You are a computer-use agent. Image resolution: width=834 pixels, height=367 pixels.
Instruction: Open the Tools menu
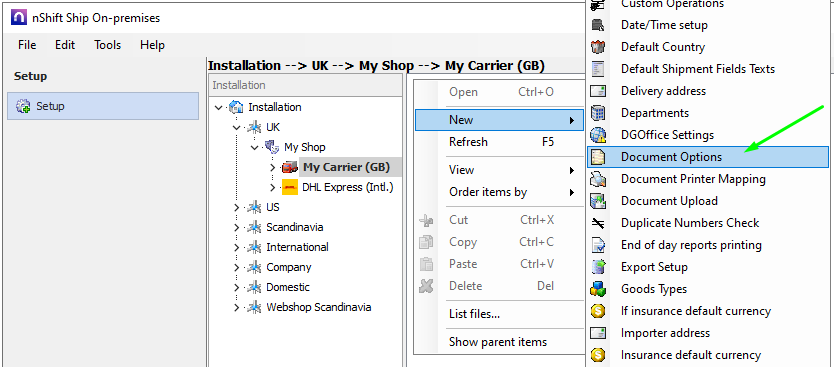108,45
